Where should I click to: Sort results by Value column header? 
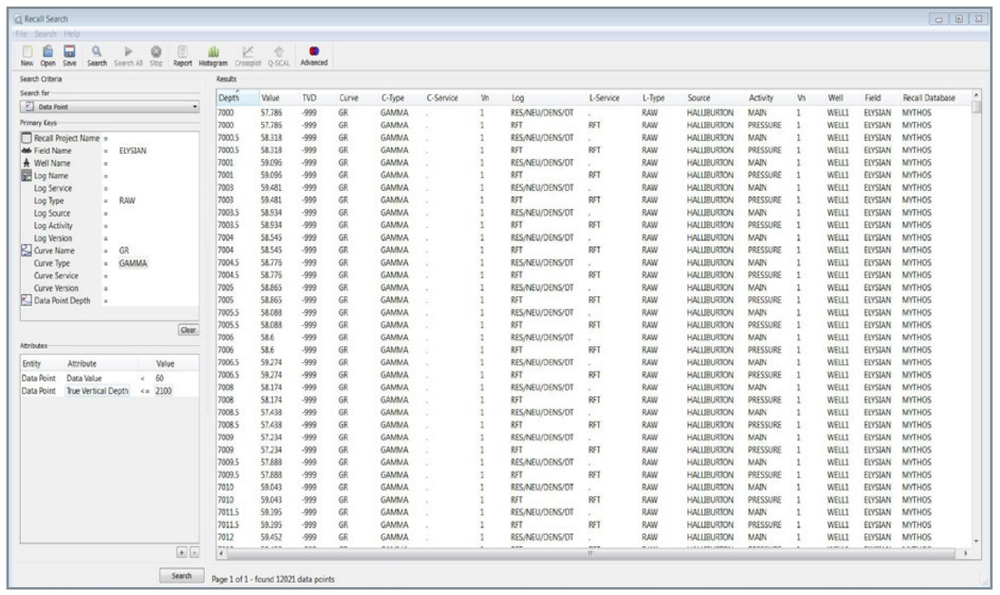tap(270, 98)
